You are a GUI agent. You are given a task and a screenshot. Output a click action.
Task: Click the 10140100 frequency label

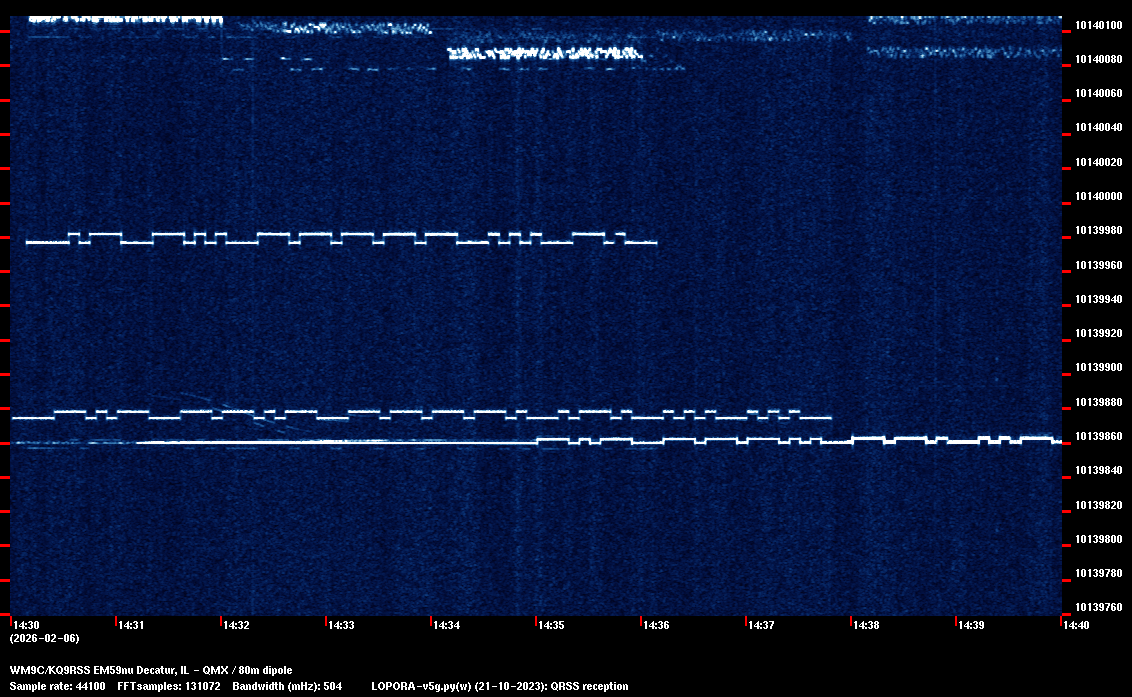point(1098,25)
